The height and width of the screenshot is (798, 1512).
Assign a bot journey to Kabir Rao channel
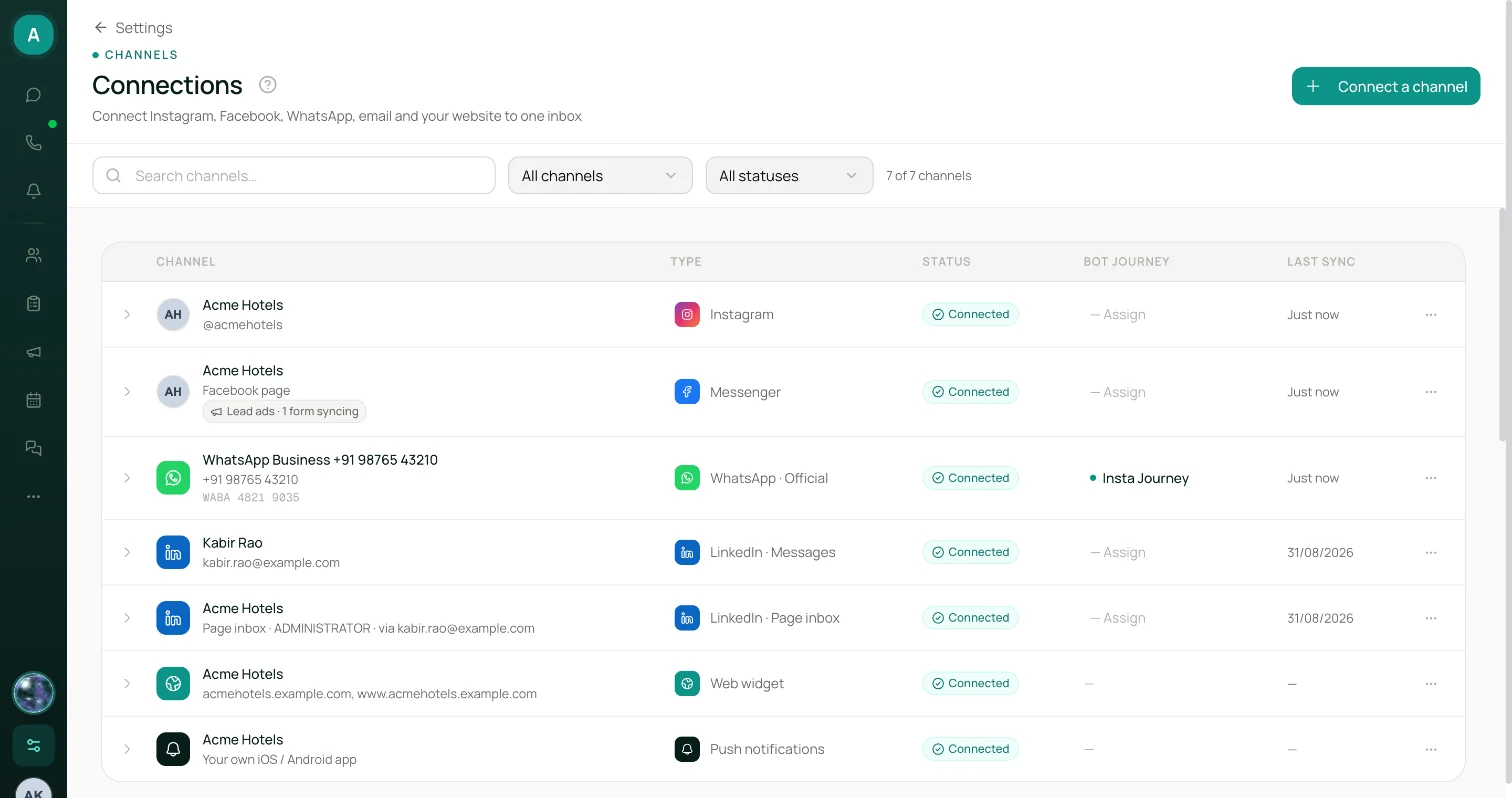pos(1117,552)
